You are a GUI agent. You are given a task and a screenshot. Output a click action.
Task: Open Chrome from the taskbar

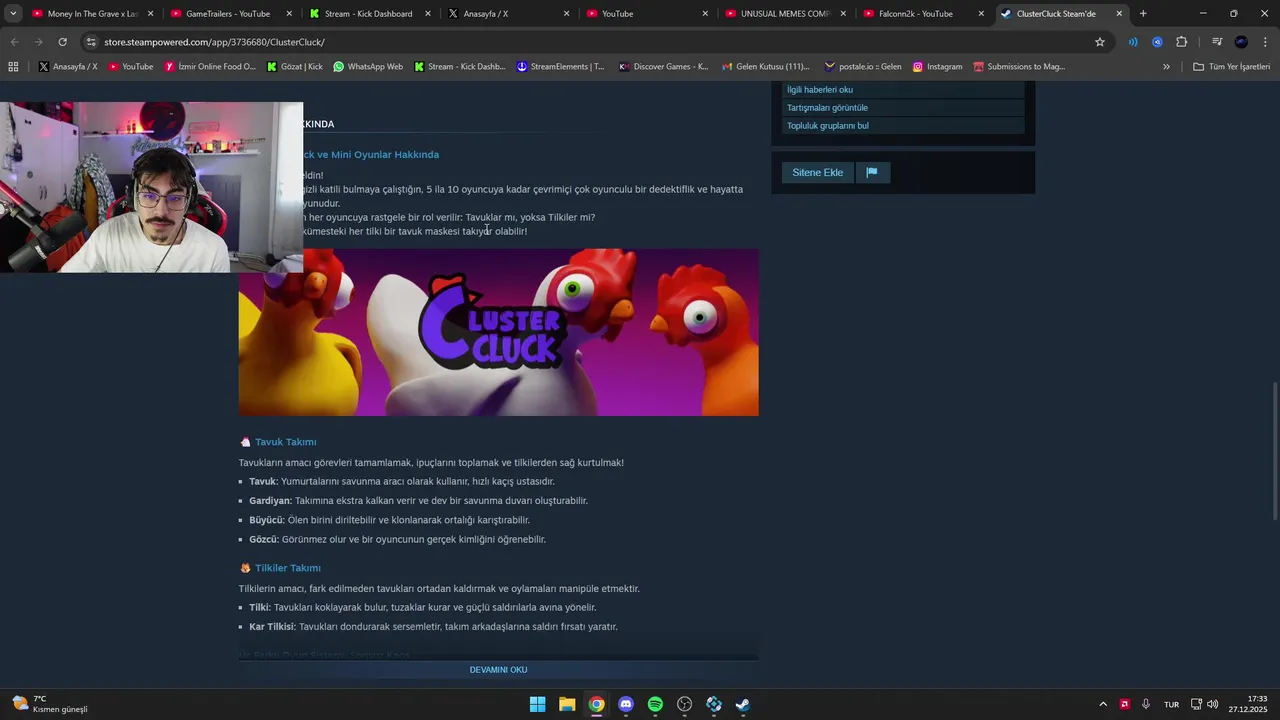coord(596,704)
